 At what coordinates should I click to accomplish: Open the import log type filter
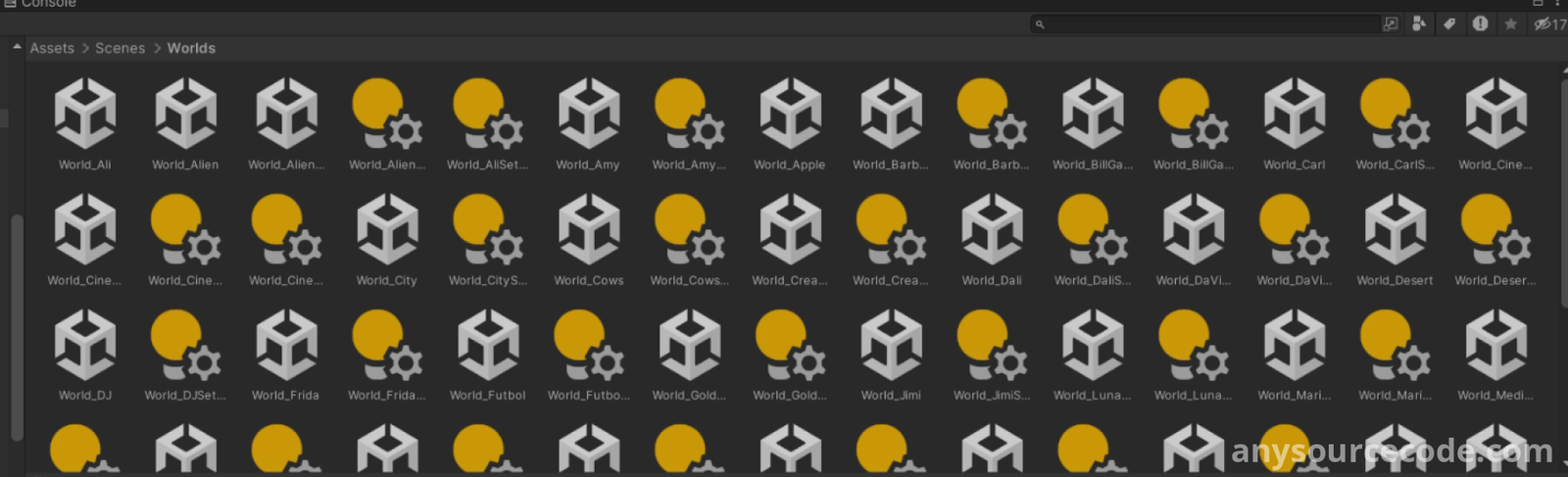pos(1480,24)
